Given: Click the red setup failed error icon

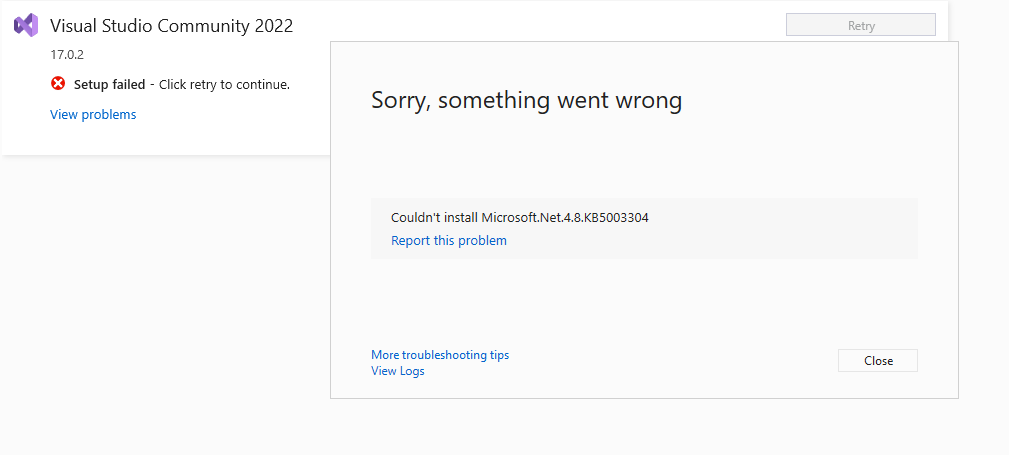Looking at the screenshot, I should [x=58, y=84].
